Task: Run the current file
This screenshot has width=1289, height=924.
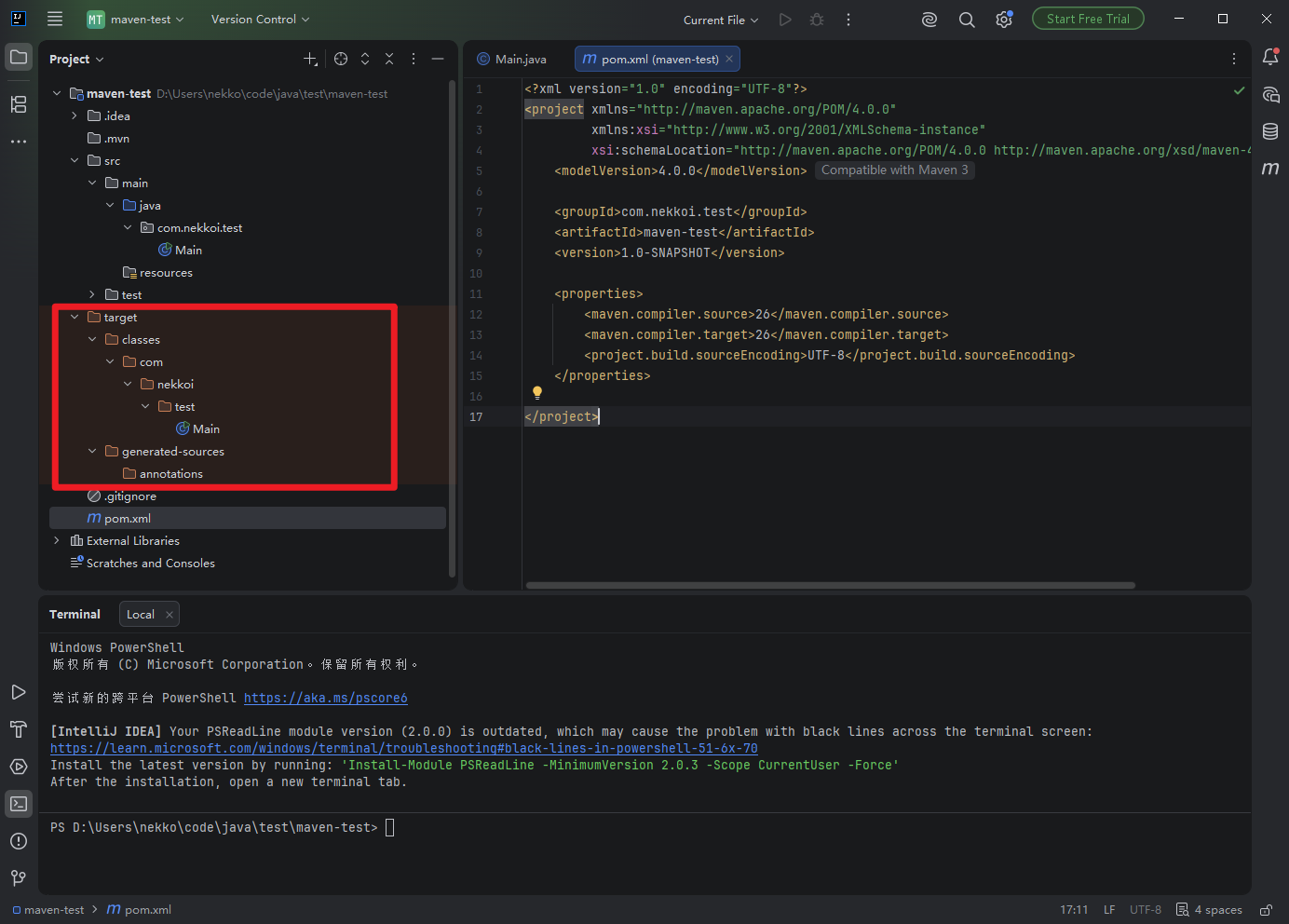Action: click(x=785, y=20)
